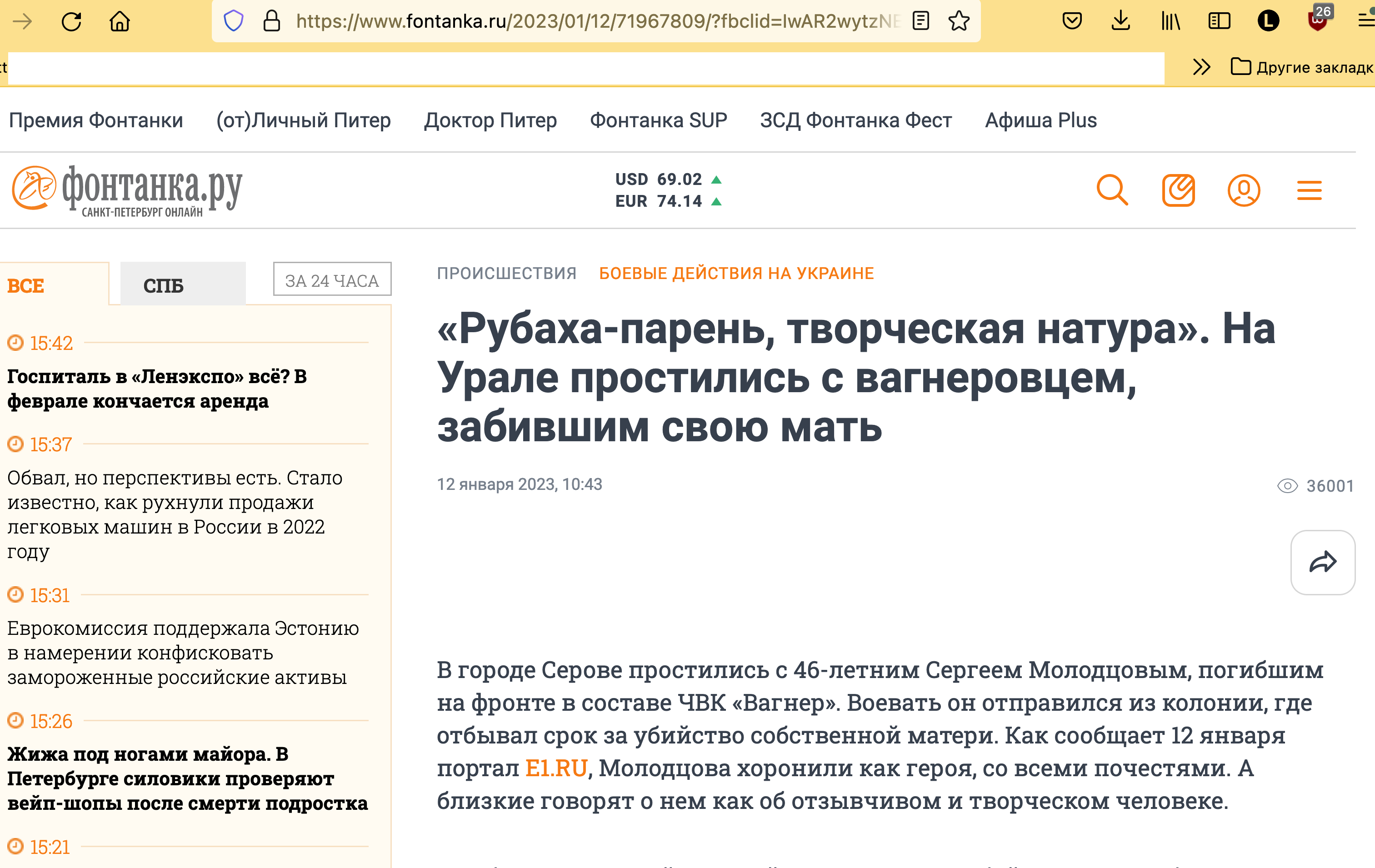Open user profile login icon
The image size is (1375, 868).
[1244, 190]
